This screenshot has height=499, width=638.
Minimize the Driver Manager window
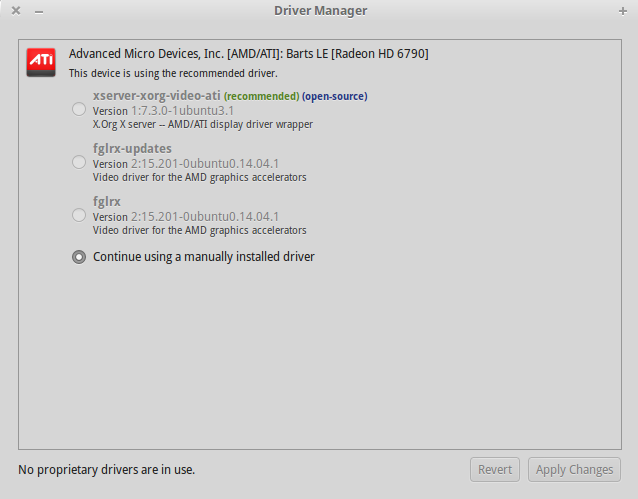pos(38,10)
